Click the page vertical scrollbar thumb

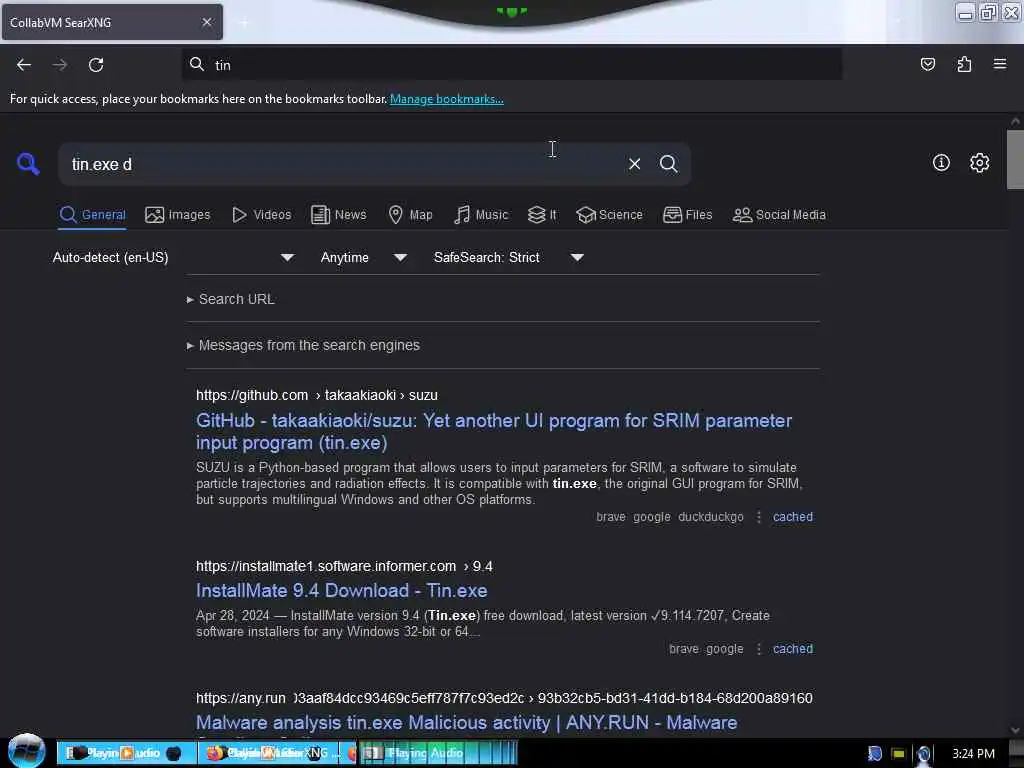1015,159
